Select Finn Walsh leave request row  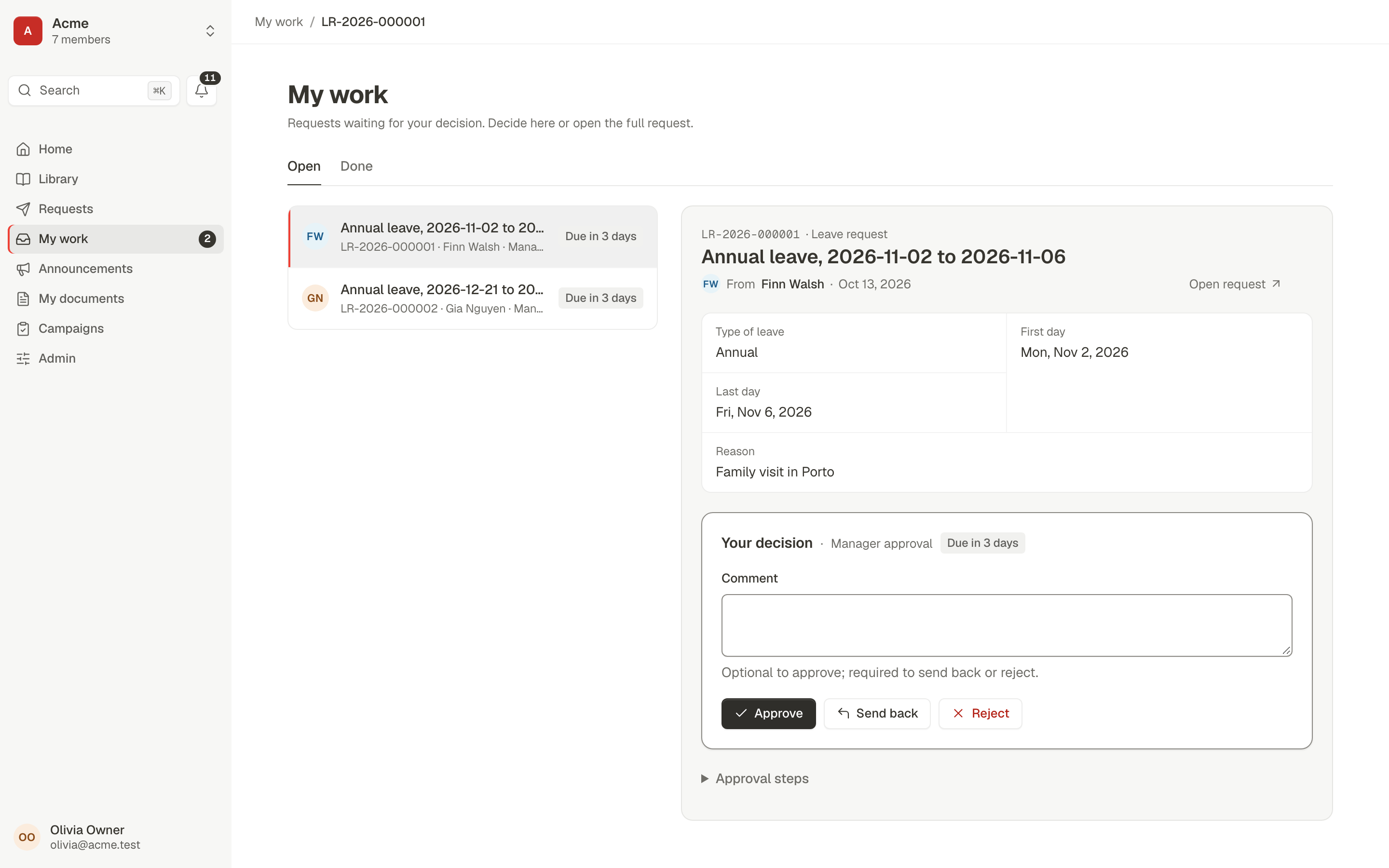(x=472, y=236)
